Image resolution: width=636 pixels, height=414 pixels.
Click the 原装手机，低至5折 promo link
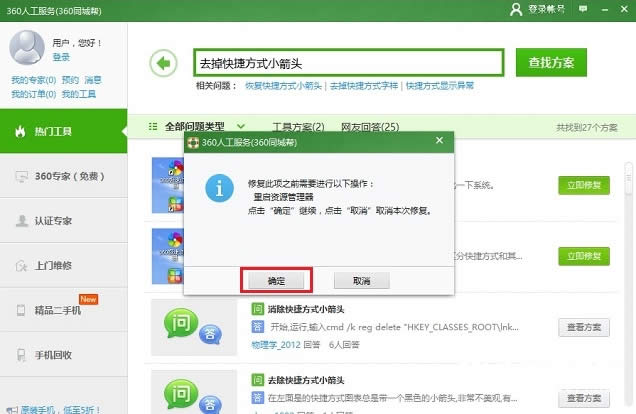pos(60,410)
